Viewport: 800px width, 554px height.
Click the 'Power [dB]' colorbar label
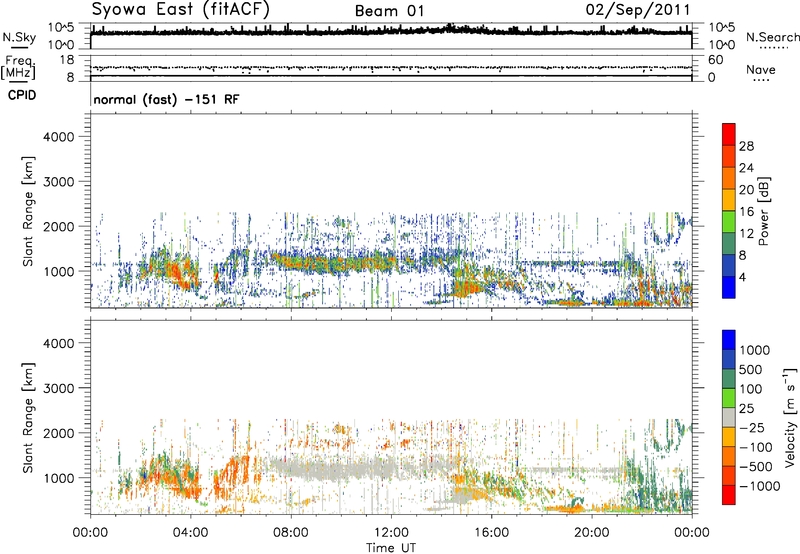tap(763, 211)
